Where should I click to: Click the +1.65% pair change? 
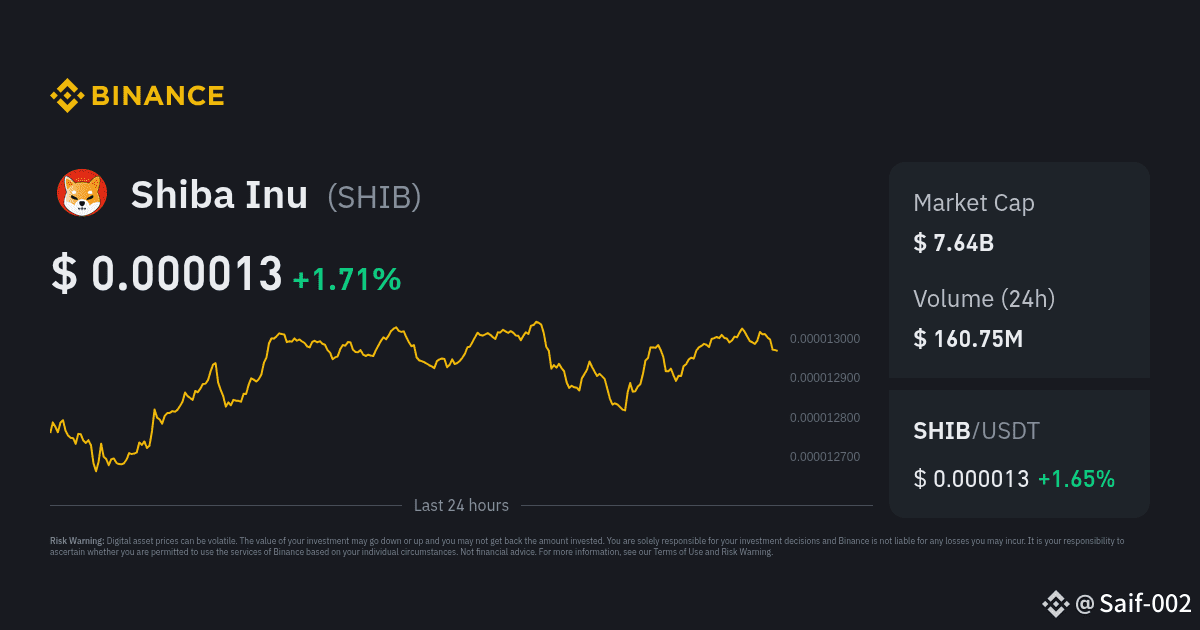coord(1076,479)
